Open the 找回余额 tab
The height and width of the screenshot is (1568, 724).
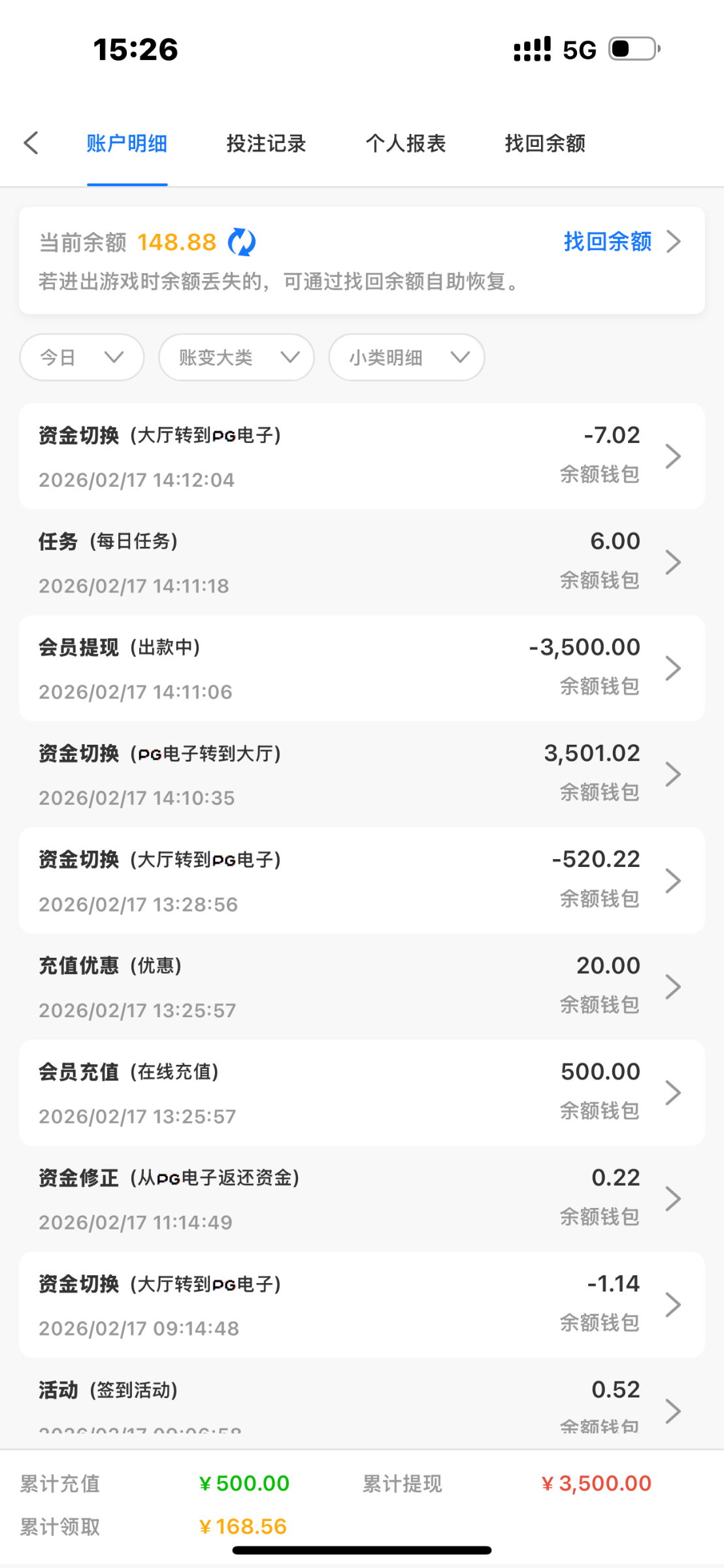click(545, 143)
